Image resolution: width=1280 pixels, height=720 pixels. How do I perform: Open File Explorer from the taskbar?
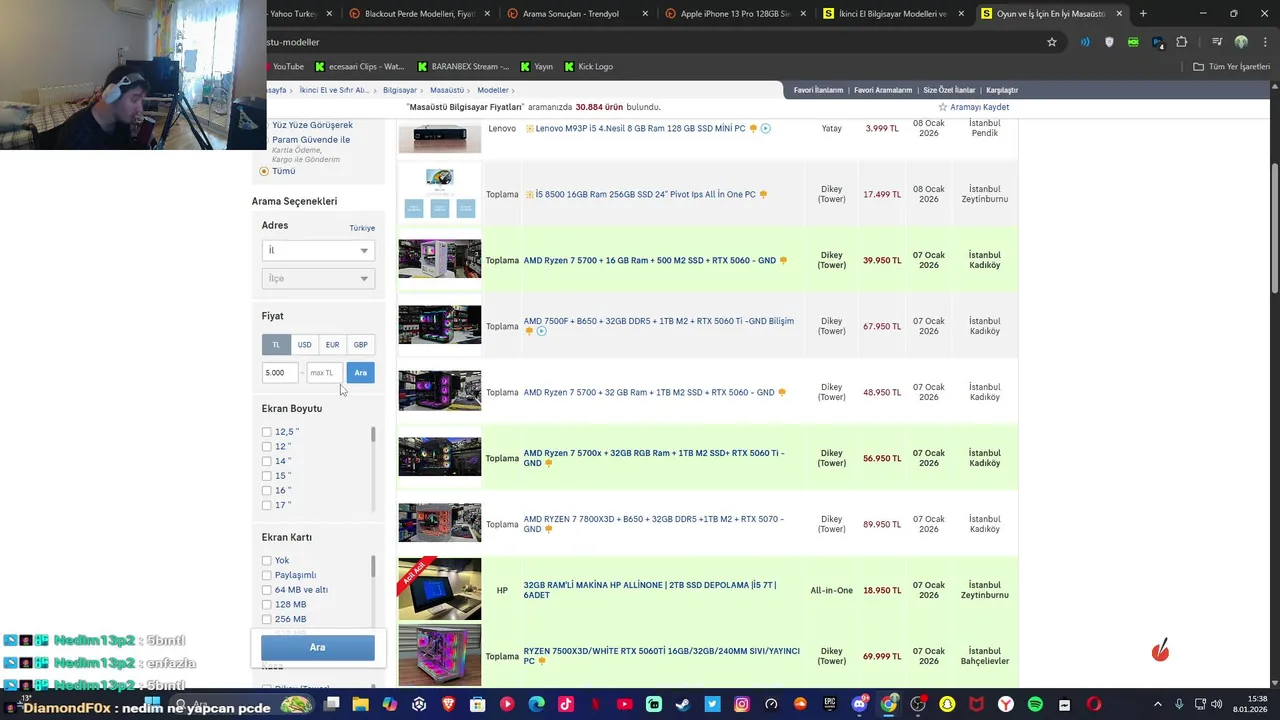tap(361, 705)
